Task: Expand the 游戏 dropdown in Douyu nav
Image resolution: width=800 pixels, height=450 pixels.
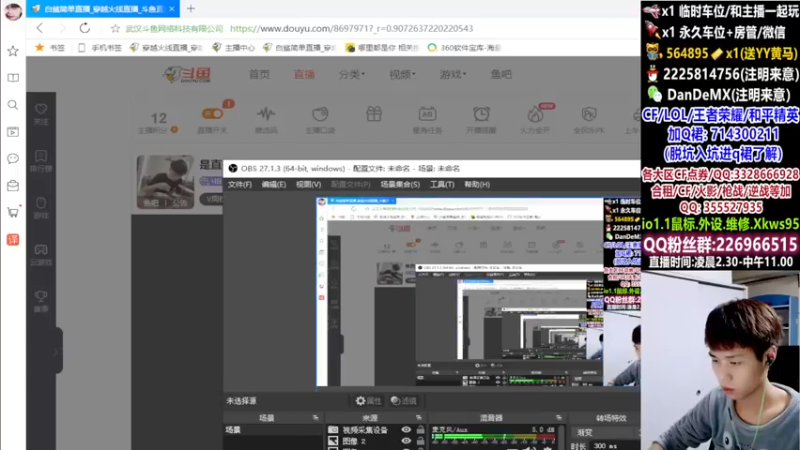Action: [x=453, y=74]
